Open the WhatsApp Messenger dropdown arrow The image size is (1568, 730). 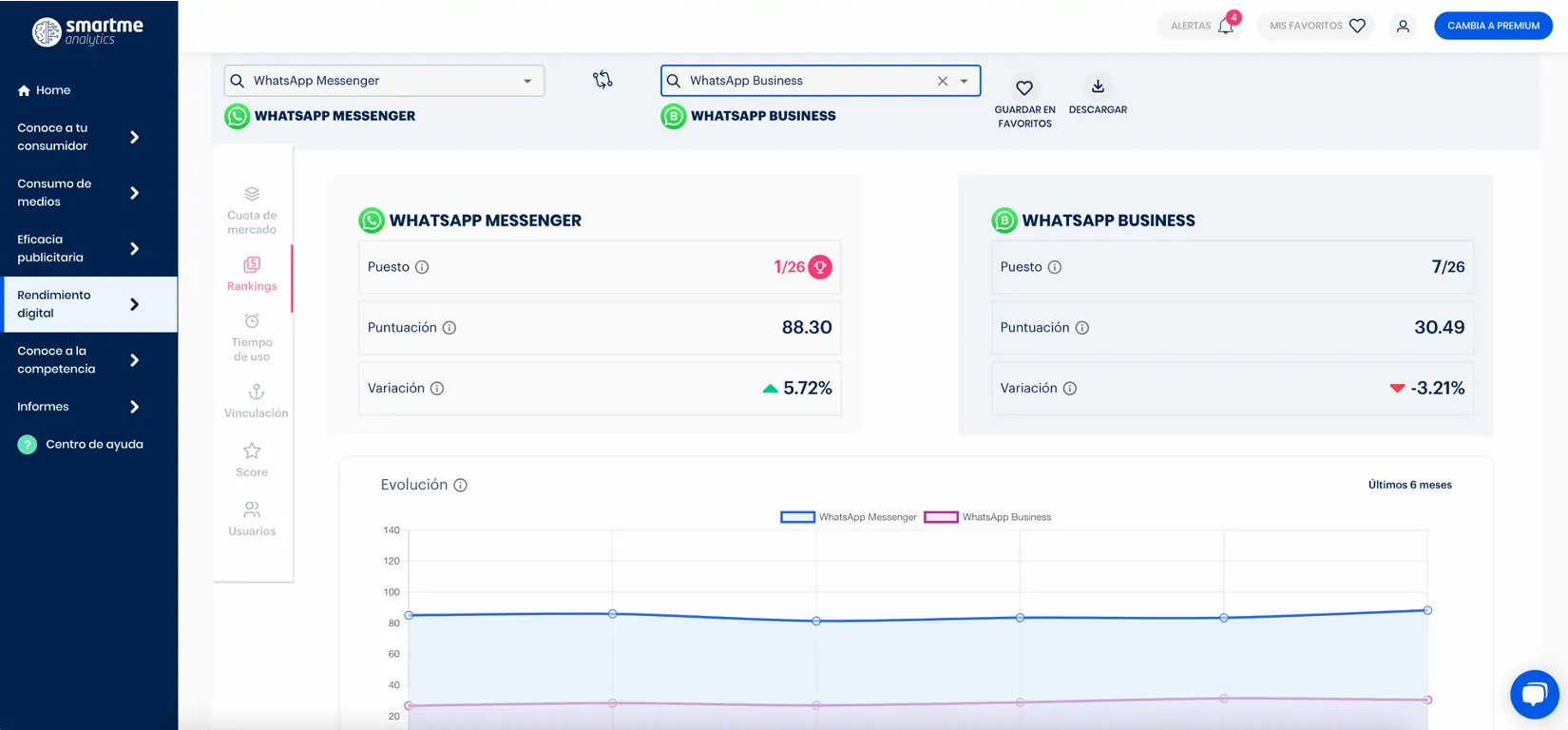tap(527, 81)
